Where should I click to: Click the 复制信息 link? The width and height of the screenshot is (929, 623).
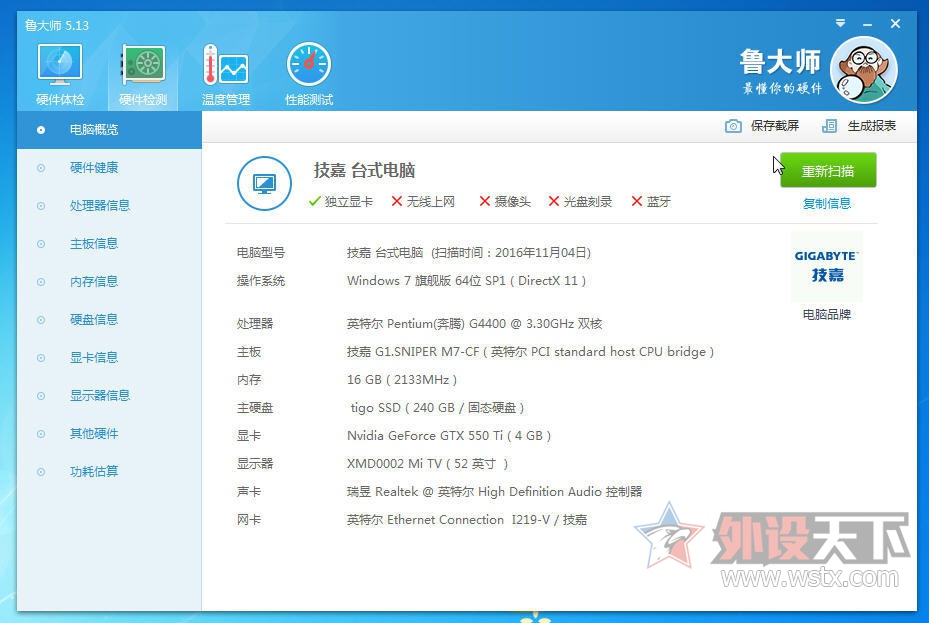click(x=827, y=204)
